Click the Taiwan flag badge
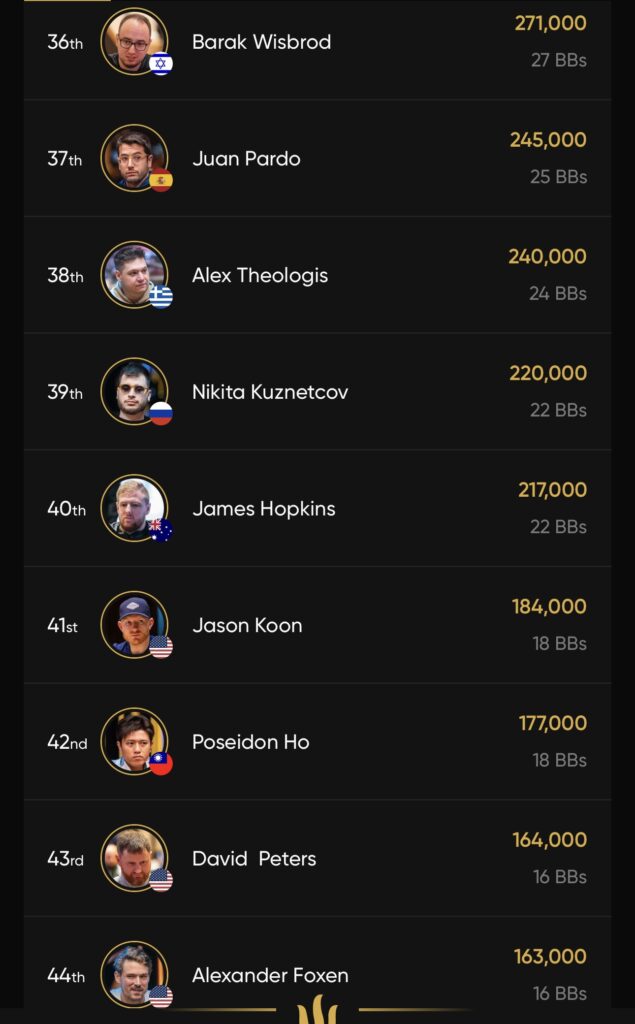Viewport: 635px width, 1024px height. 161,764
